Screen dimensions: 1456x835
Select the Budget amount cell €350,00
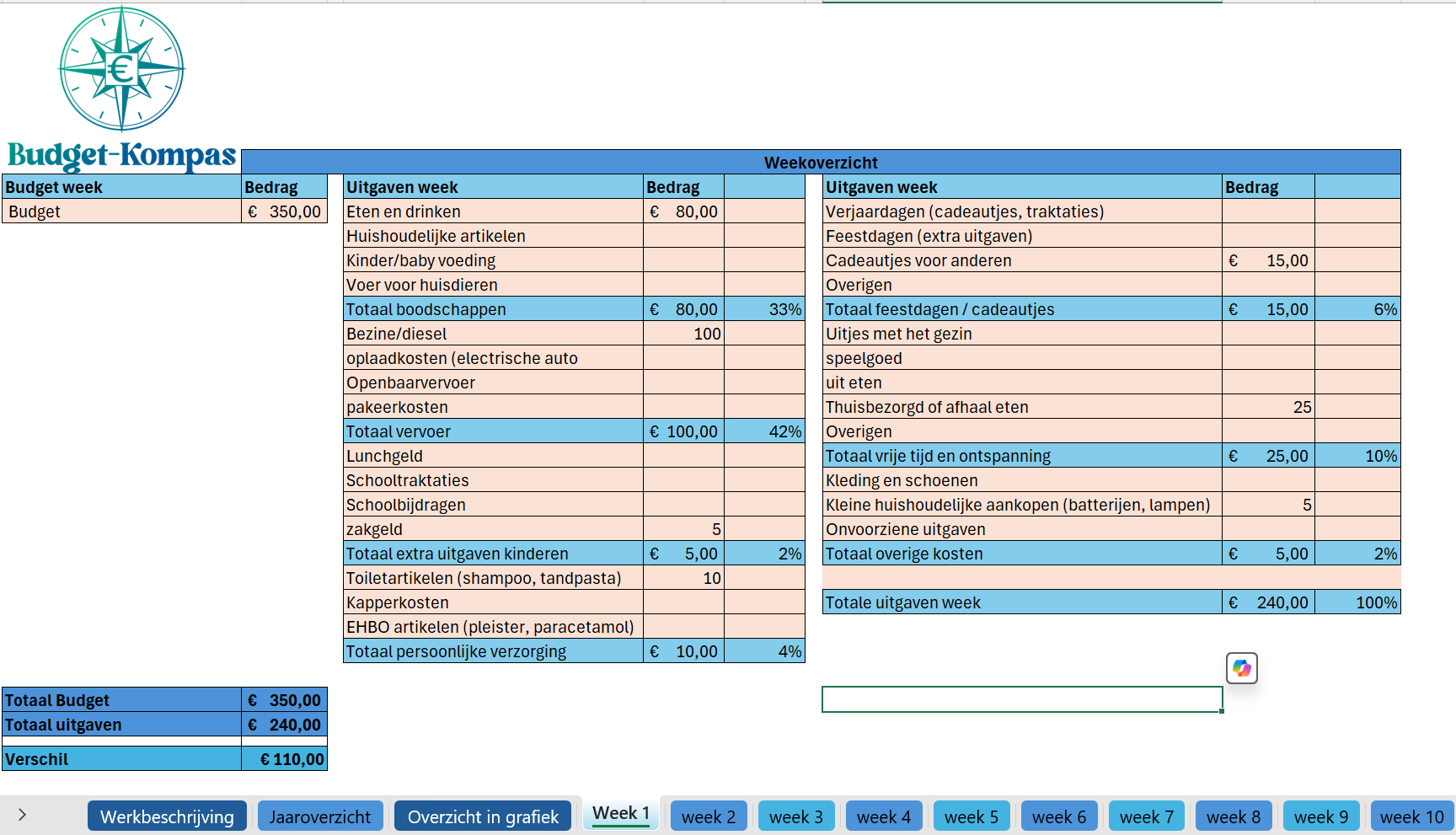[284, 211]
